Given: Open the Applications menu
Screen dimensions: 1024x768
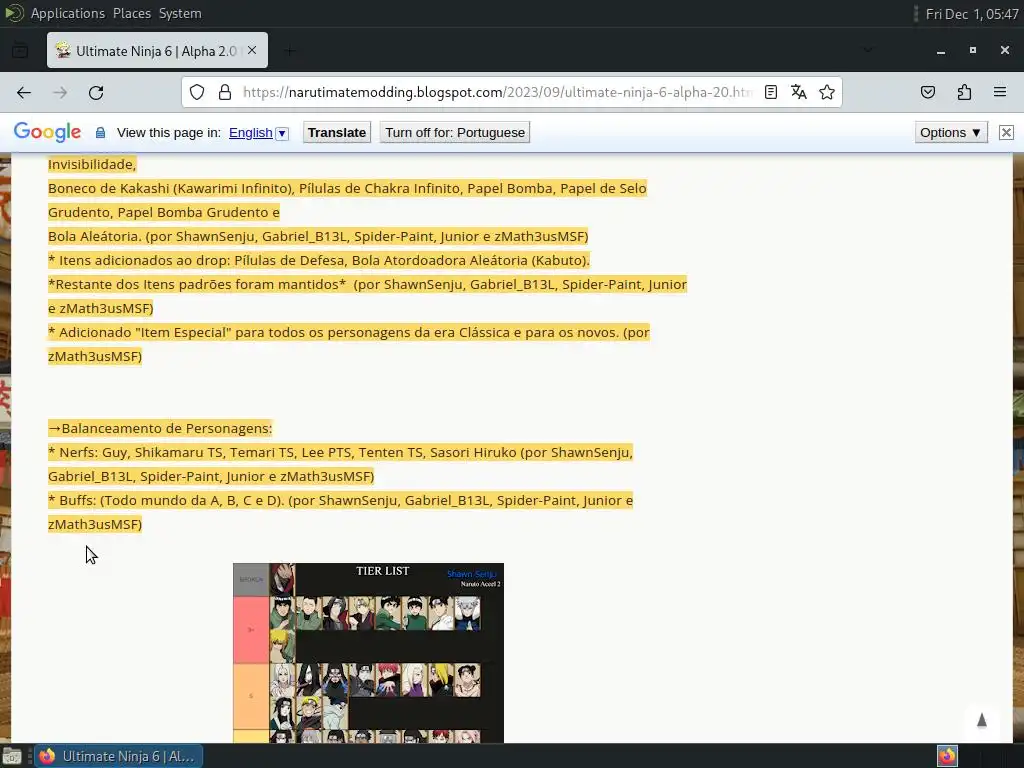Looking at the screenshot, I should (x=67, y=13).
